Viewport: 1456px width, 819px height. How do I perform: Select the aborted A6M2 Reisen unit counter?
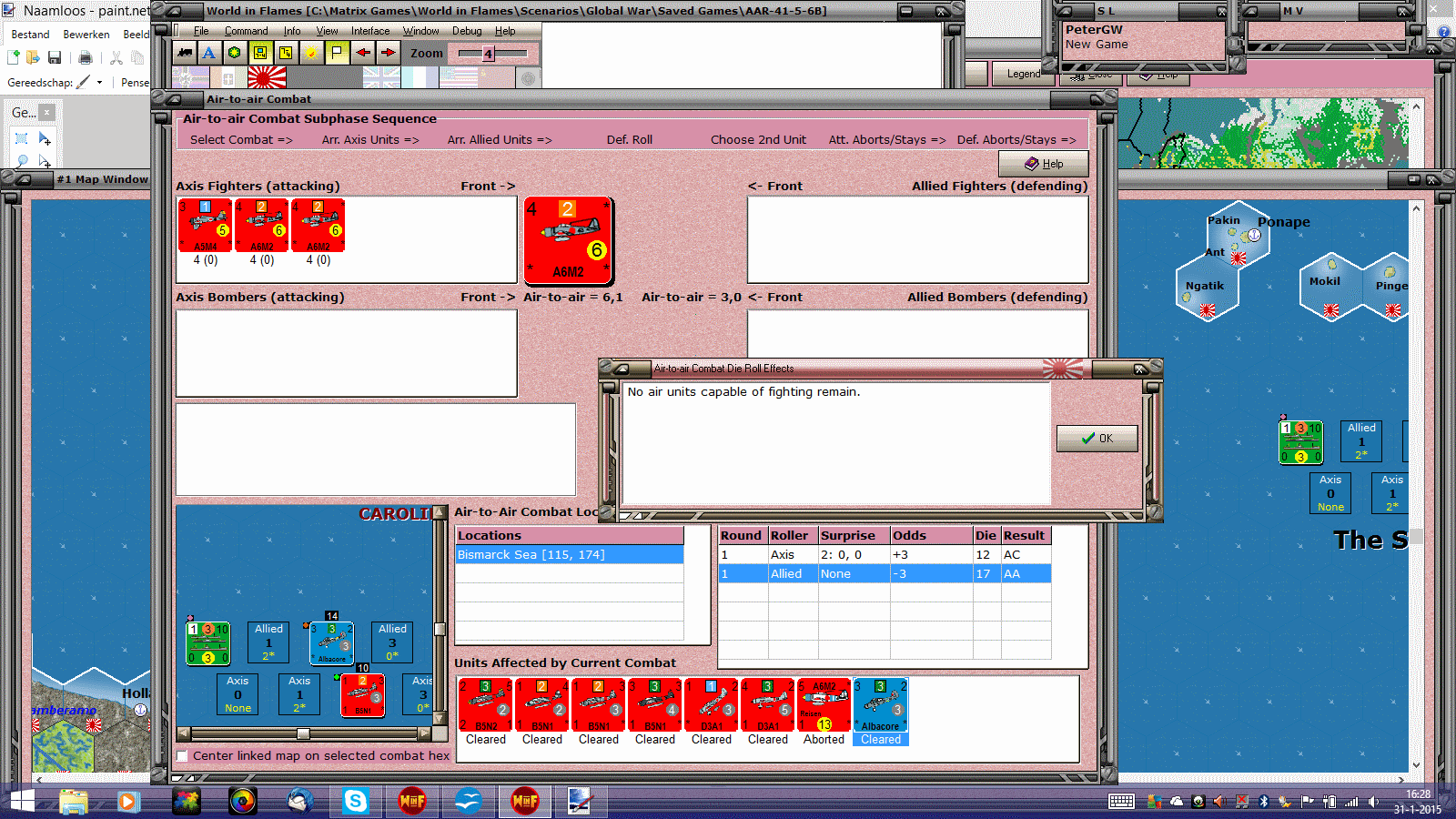[824, 705]
